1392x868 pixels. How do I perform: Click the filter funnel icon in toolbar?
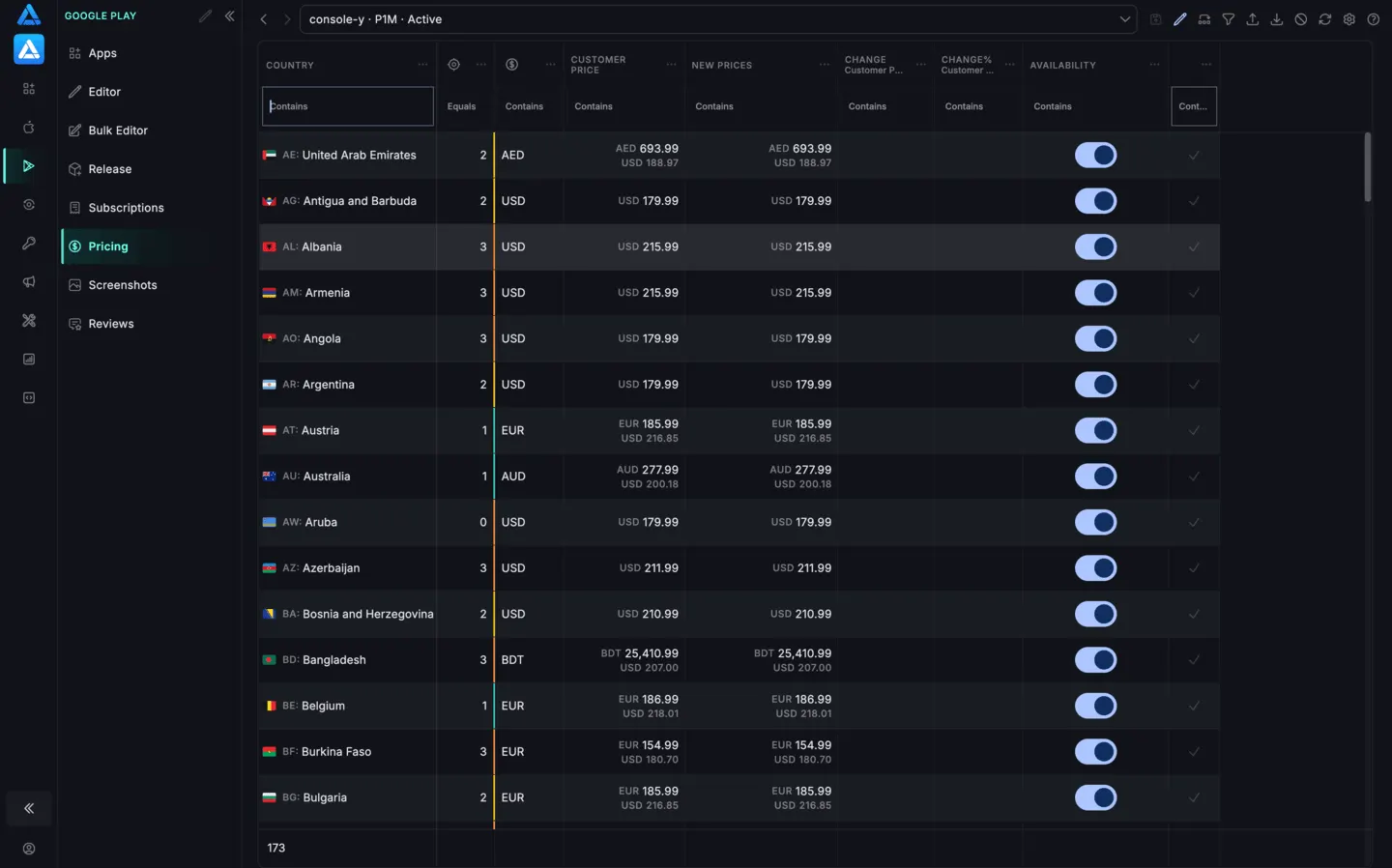pos(1228,19)
